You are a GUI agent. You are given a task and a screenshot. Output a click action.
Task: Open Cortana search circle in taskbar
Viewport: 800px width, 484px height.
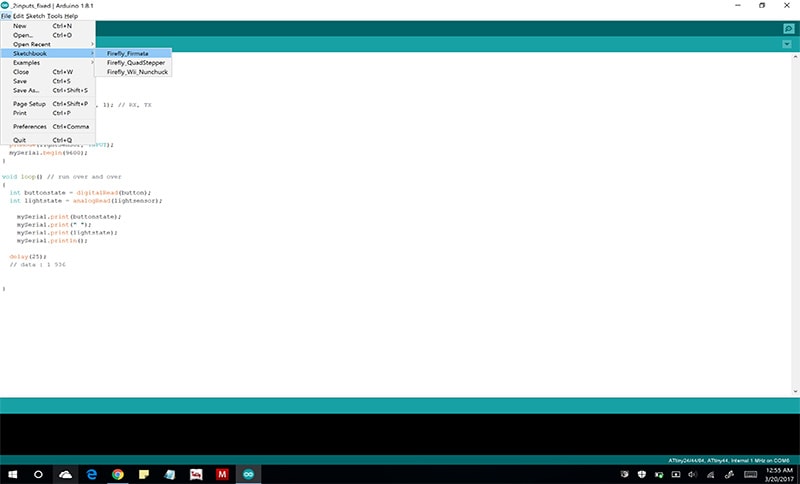click(x=38, y=474)
